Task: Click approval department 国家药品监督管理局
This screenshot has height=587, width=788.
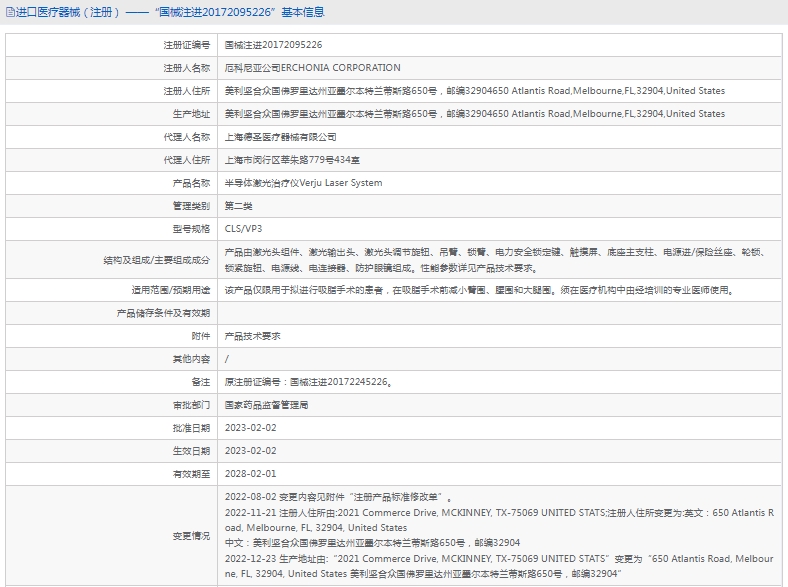Action: pos(266,405)
